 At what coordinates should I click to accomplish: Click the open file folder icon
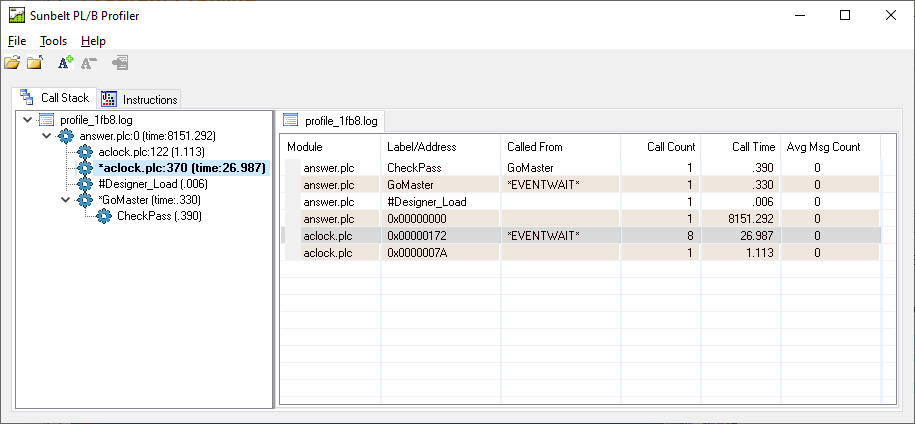[x=12, y=63]
